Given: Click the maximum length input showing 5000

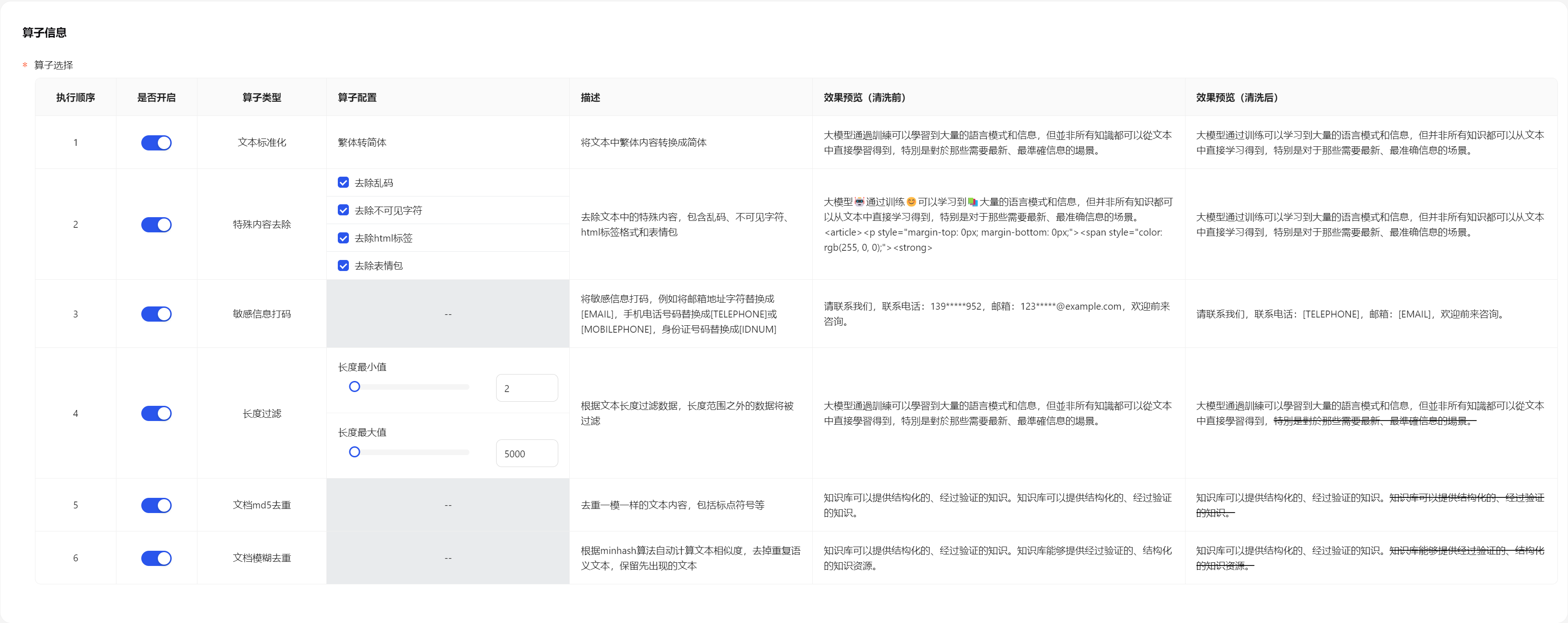Looking at the screenshot, I should tap(527, 453).
